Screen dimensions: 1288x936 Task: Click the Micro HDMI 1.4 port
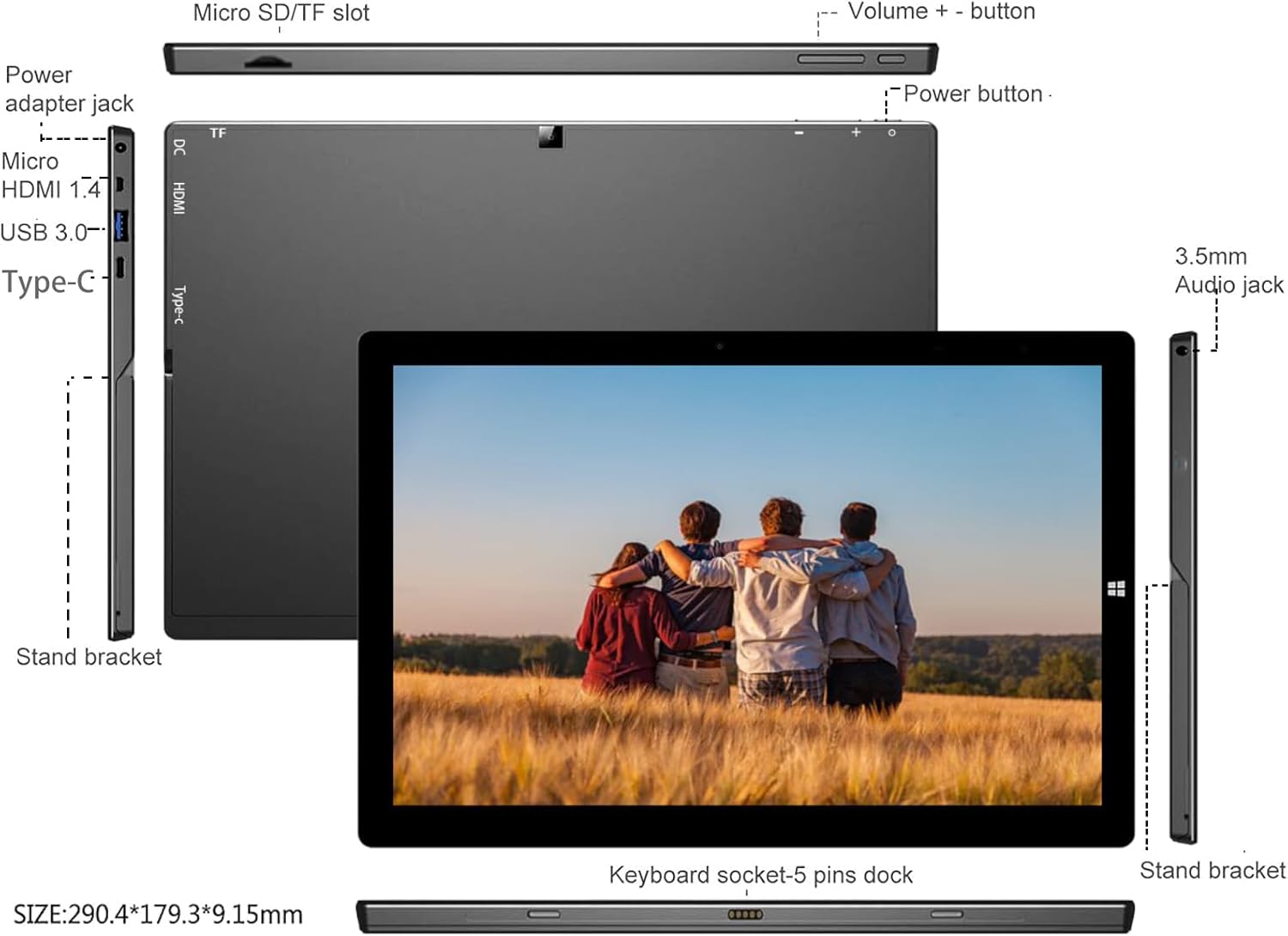[121, 184]
